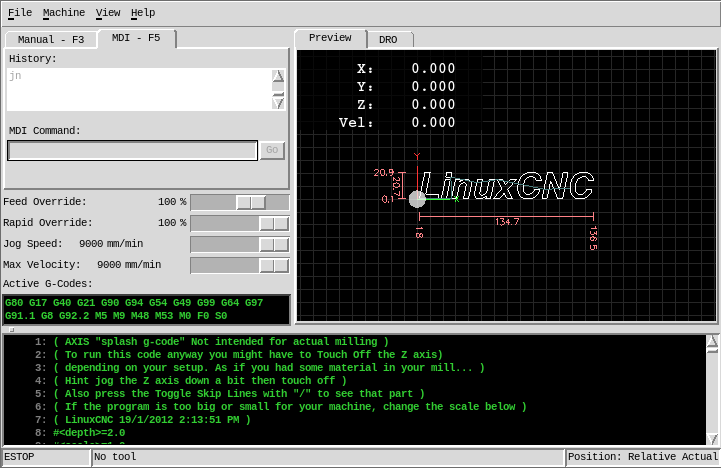Click the 'No tool' status field
The width and height of the screenshot is (722, 468).
[328, 457]
